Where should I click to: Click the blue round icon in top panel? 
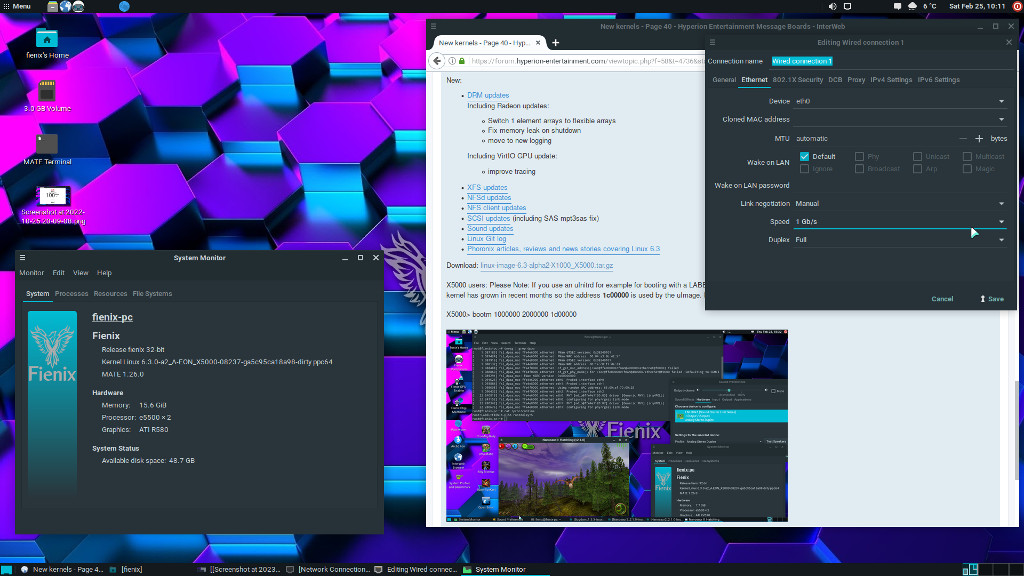point(124,7)
